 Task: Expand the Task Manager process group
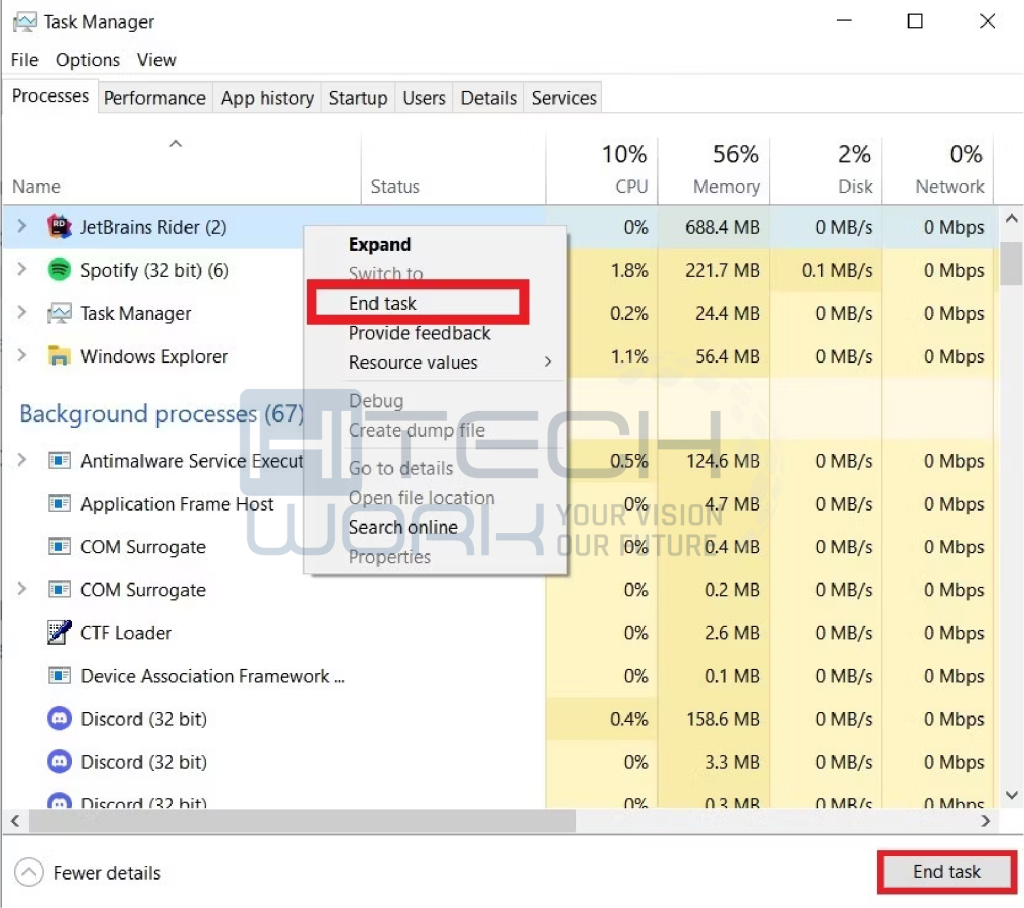[x=22, y=312]
